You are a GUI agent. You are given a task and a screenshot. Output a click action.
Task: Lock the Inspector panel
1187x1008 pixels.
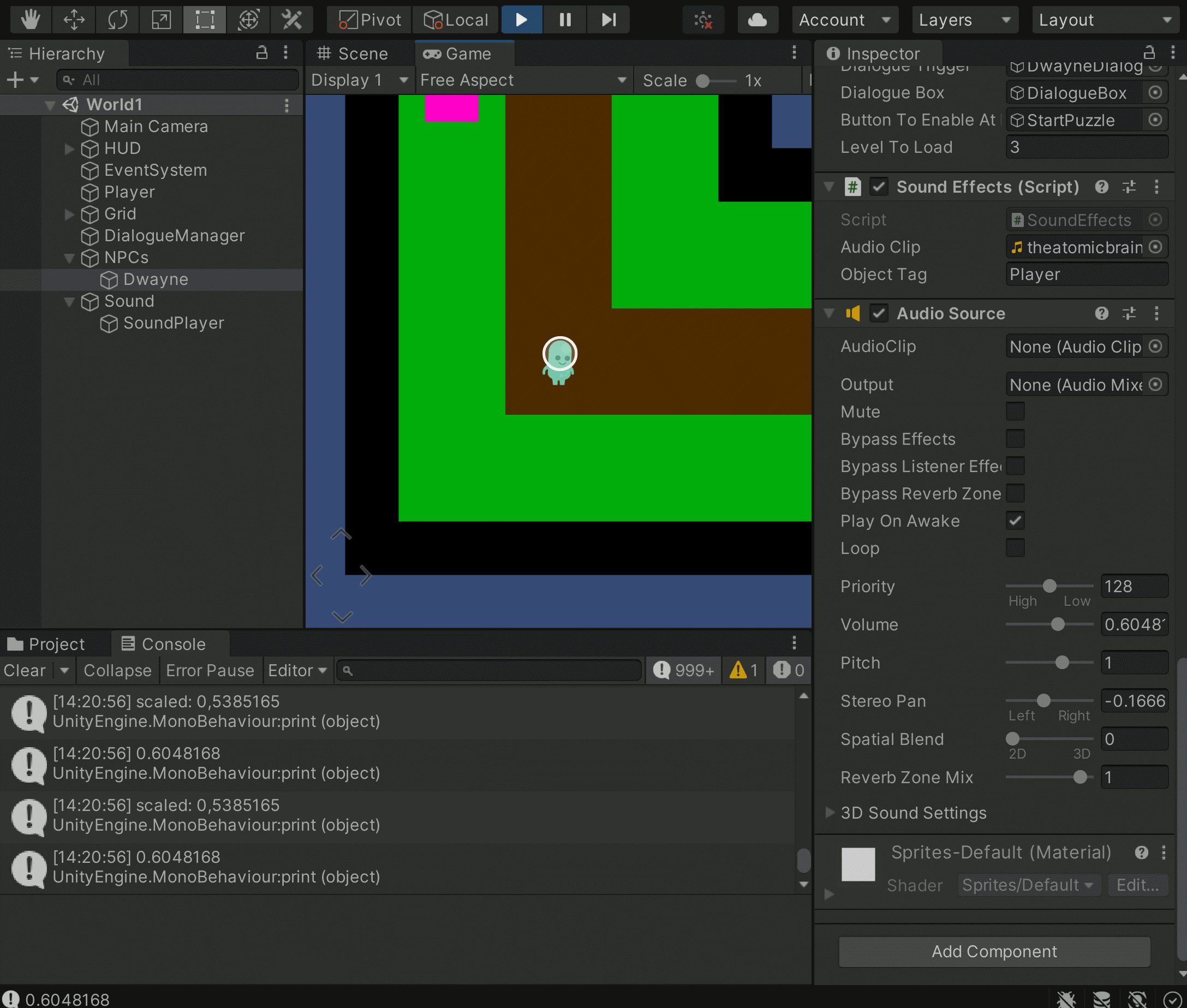point(1149,53)
